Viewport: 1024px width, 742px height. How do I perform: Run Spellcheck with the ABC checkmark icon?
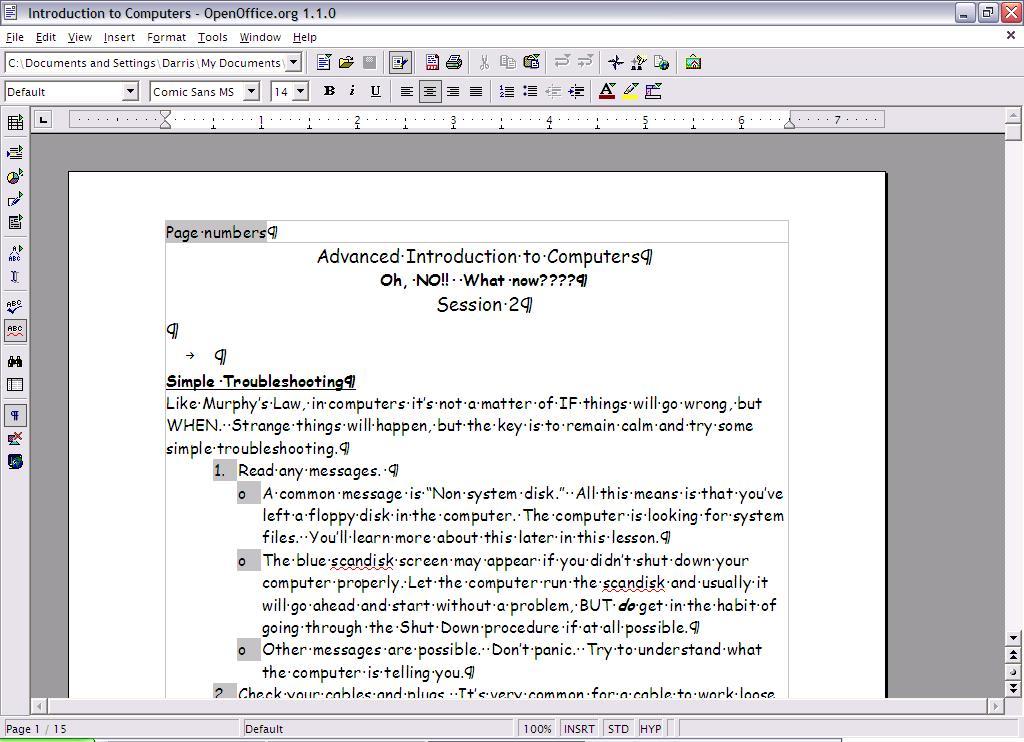[x=15, y=306]
